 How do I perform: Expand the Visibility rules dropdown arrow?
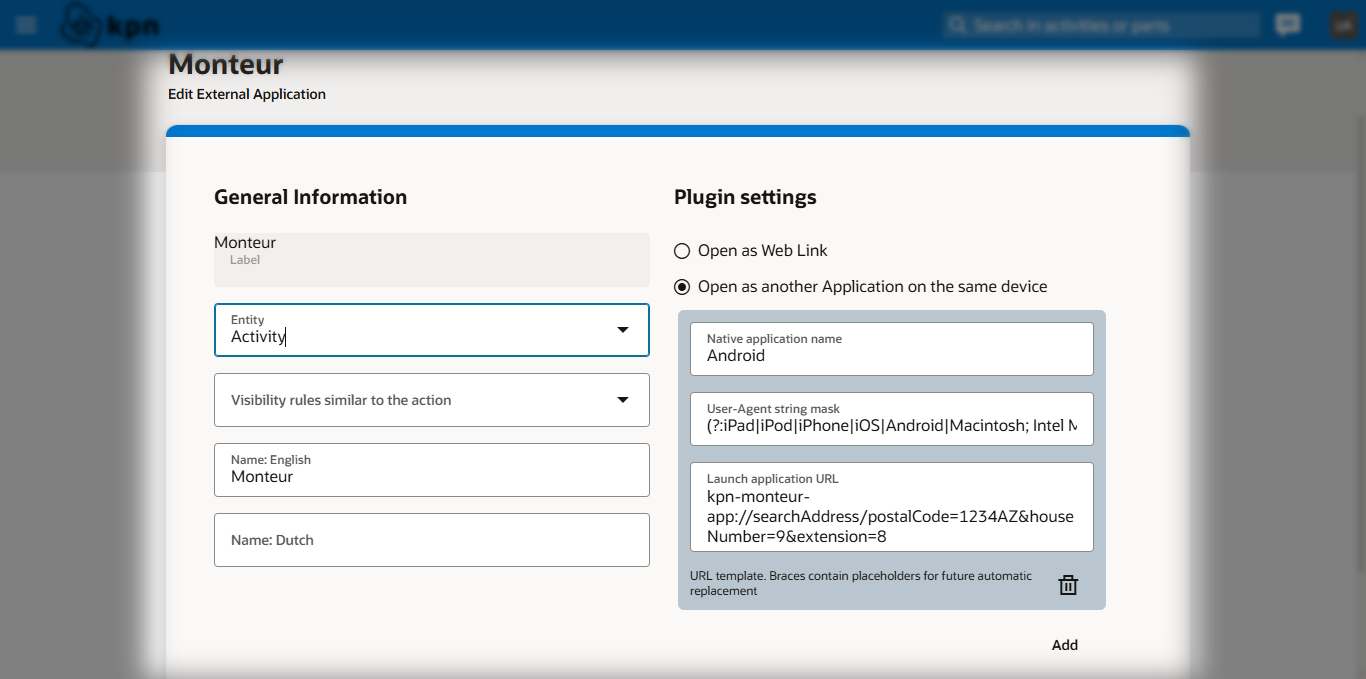pos(623,400)
